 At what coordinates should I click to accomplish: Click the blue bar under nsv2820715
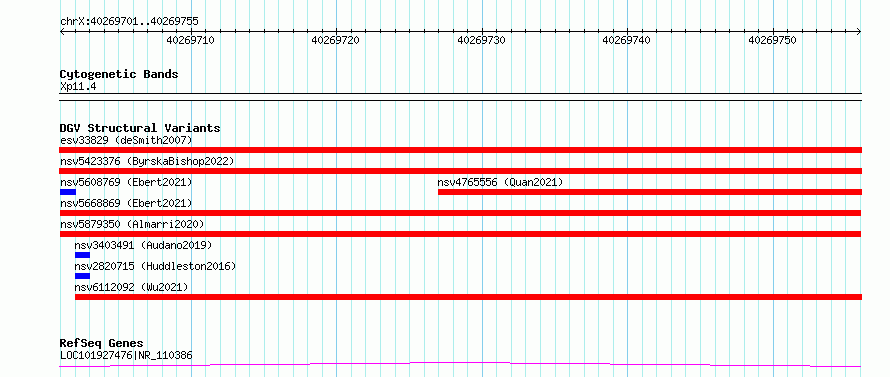82,276
